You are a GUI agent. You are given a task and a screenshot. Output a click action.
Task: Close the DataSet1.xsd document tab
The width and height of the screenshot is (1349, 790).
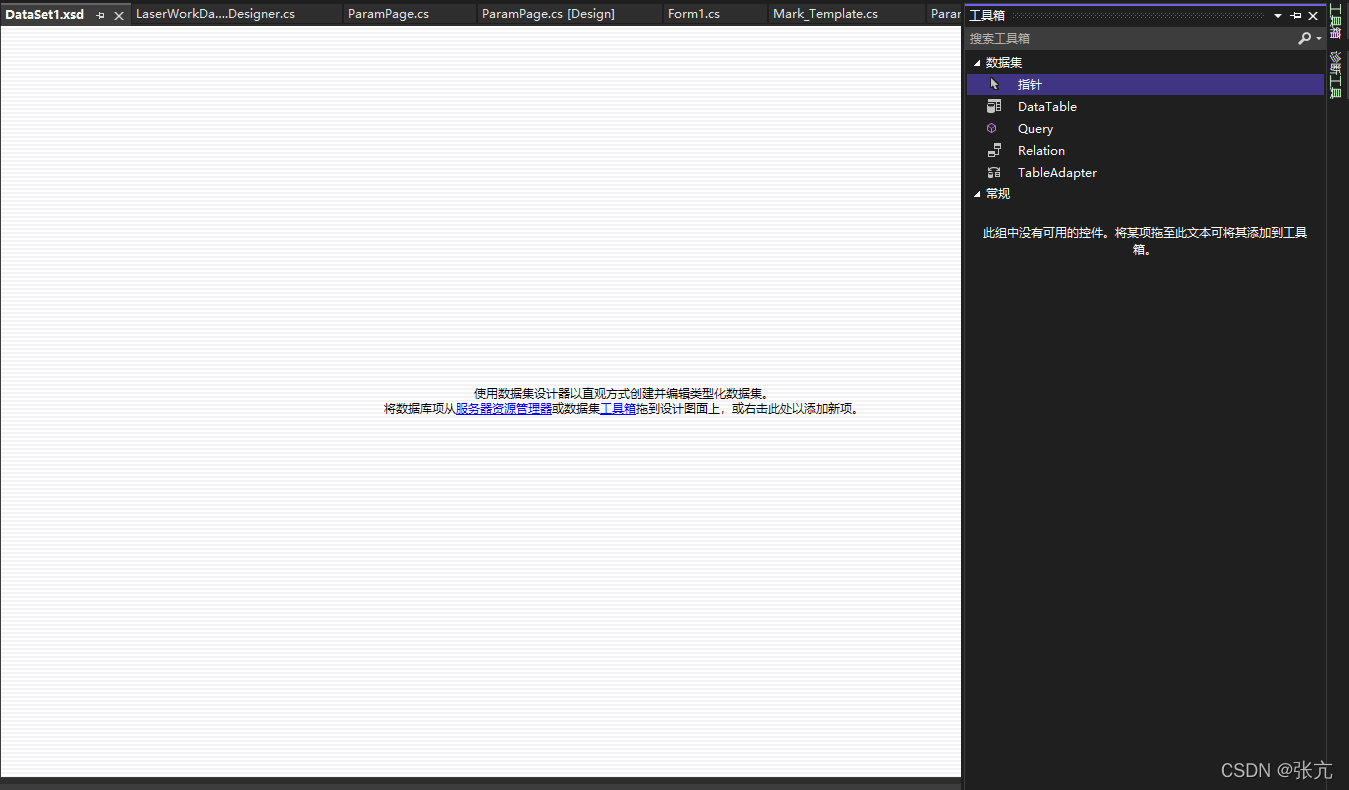point(119,16)
